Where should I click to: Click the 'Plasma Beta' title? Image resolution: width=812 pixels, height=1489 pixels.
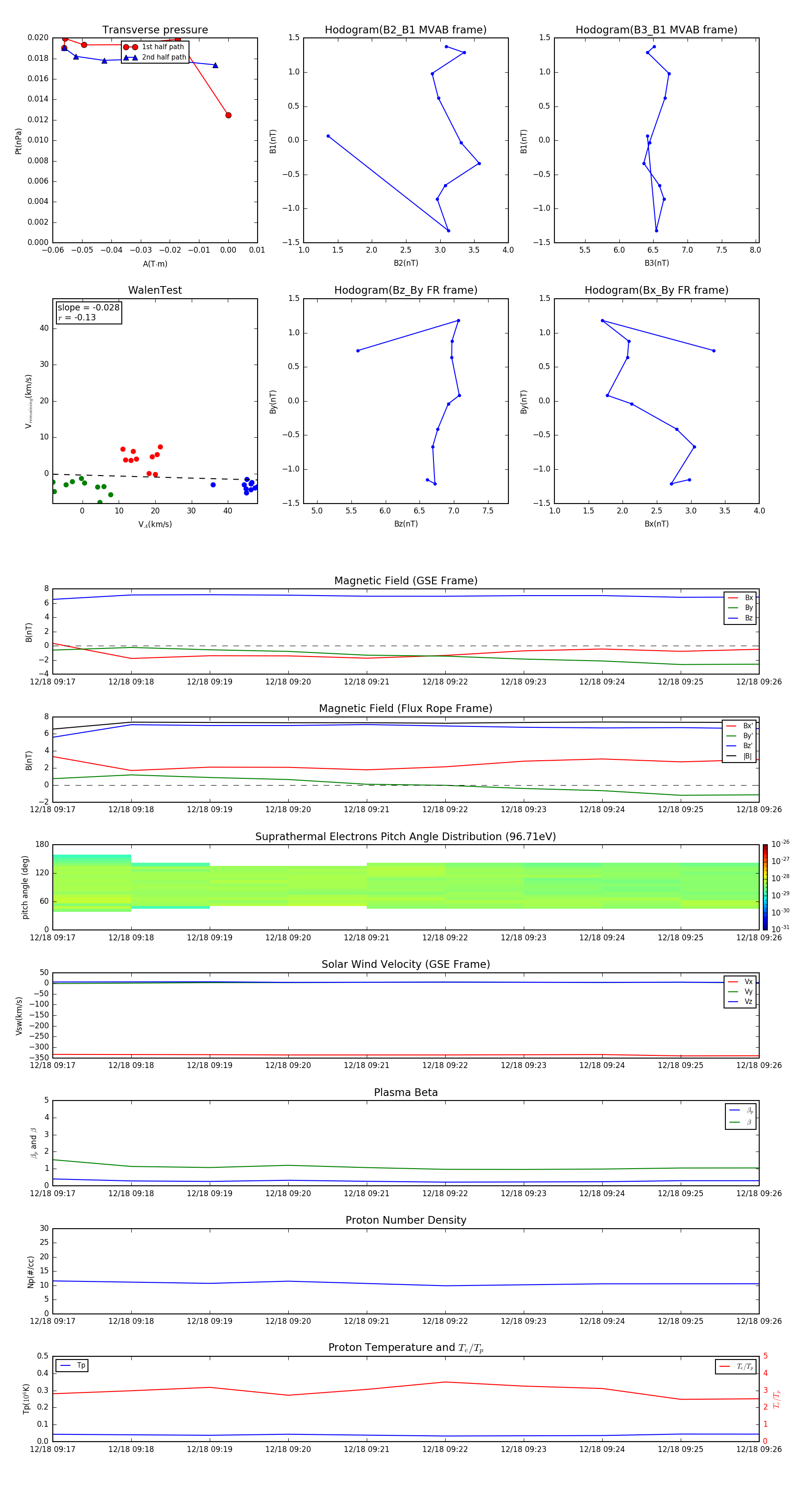tap(406, 1092)
